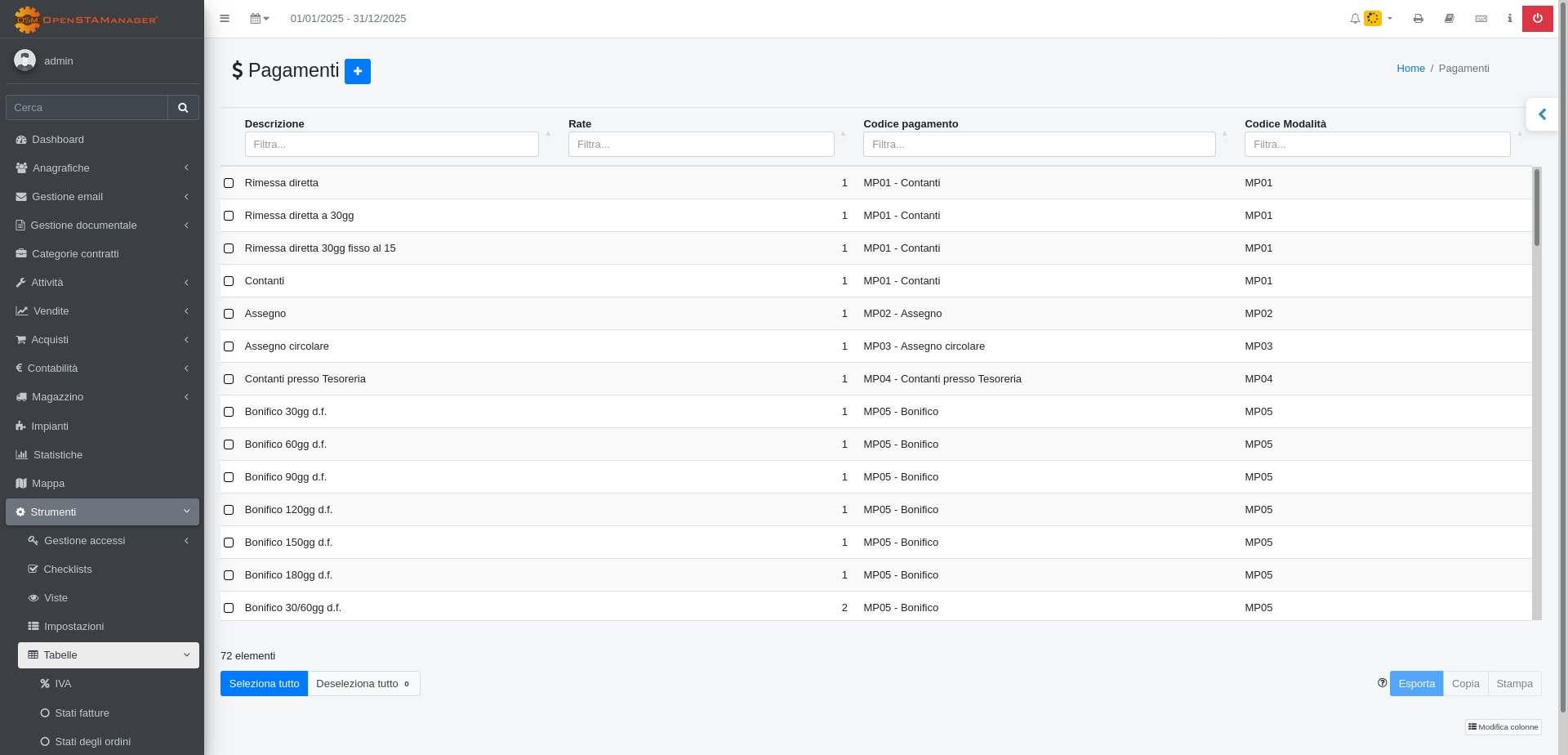Add a new payment with plus button
Image resolution: width=1568 pixels, height=755 pixels.
pyautogui.click(x=358, y=71)
